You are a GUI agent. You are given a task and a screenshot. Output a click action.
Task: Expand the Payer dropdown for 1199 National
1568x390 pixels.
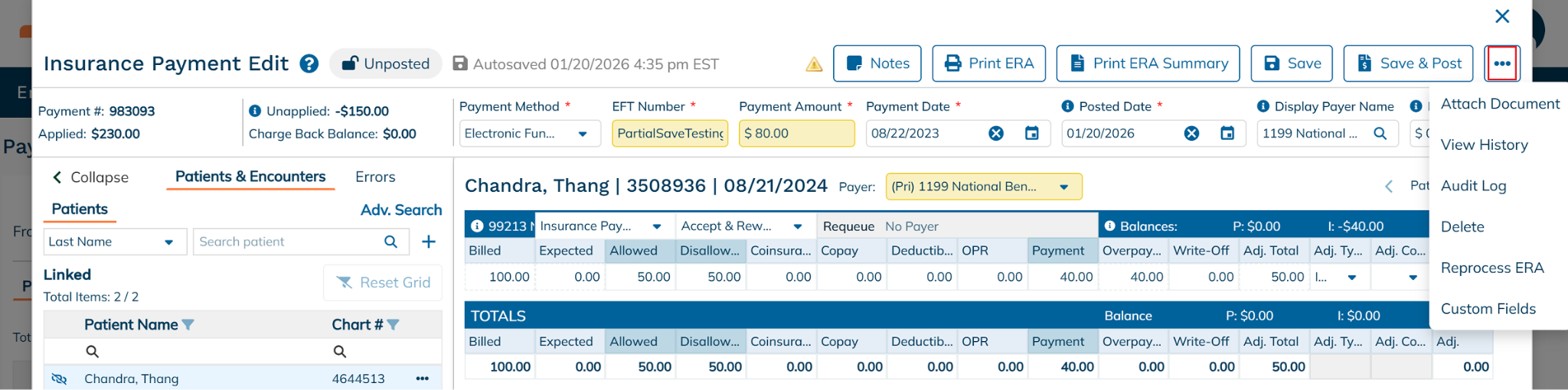[x=1063, y=187]
